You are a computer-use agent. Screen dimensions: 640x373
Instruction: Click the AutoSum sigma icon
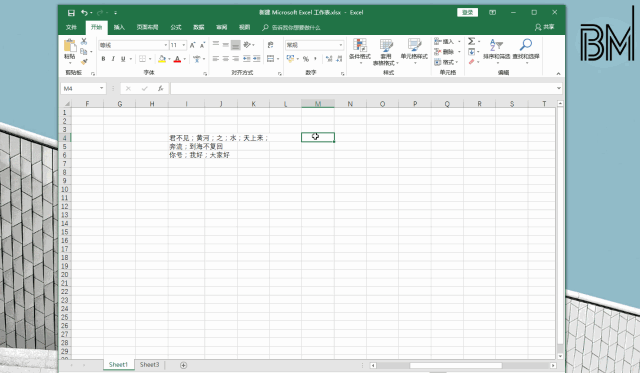(471, 41)
